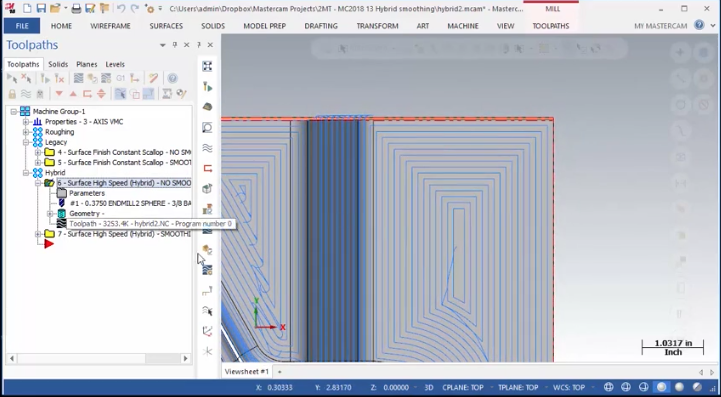
Task: Click CPLANE: TOP in status bar
Action: pos(463,387)
